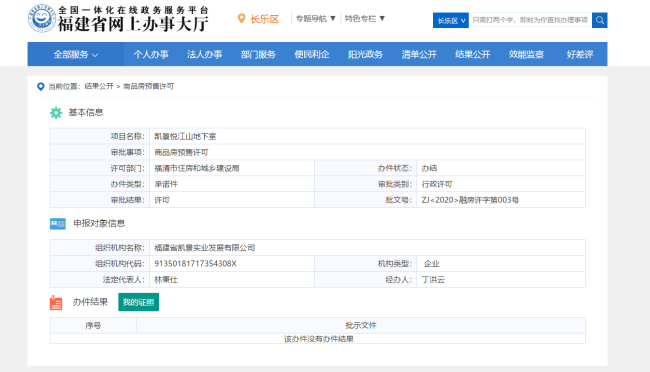The height and width of the screenshot is (372, 650).
Task: Open the 法人办事 nav tab
Action: tap(204, 54)
